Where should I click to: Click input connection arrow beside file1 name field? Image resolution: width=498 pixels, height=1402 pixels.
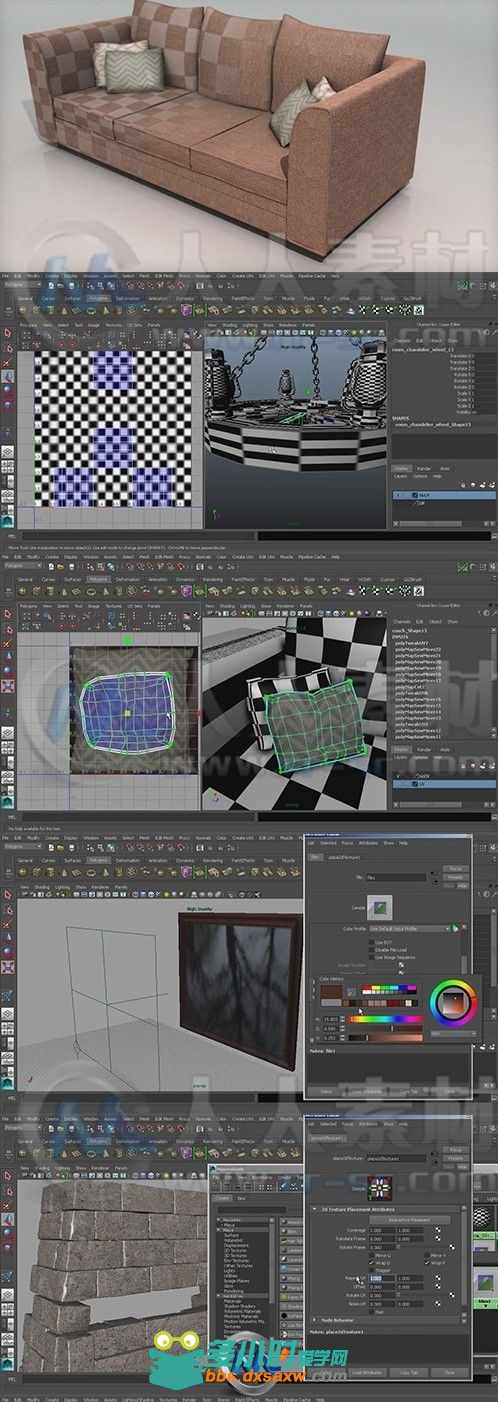(435, 873)
